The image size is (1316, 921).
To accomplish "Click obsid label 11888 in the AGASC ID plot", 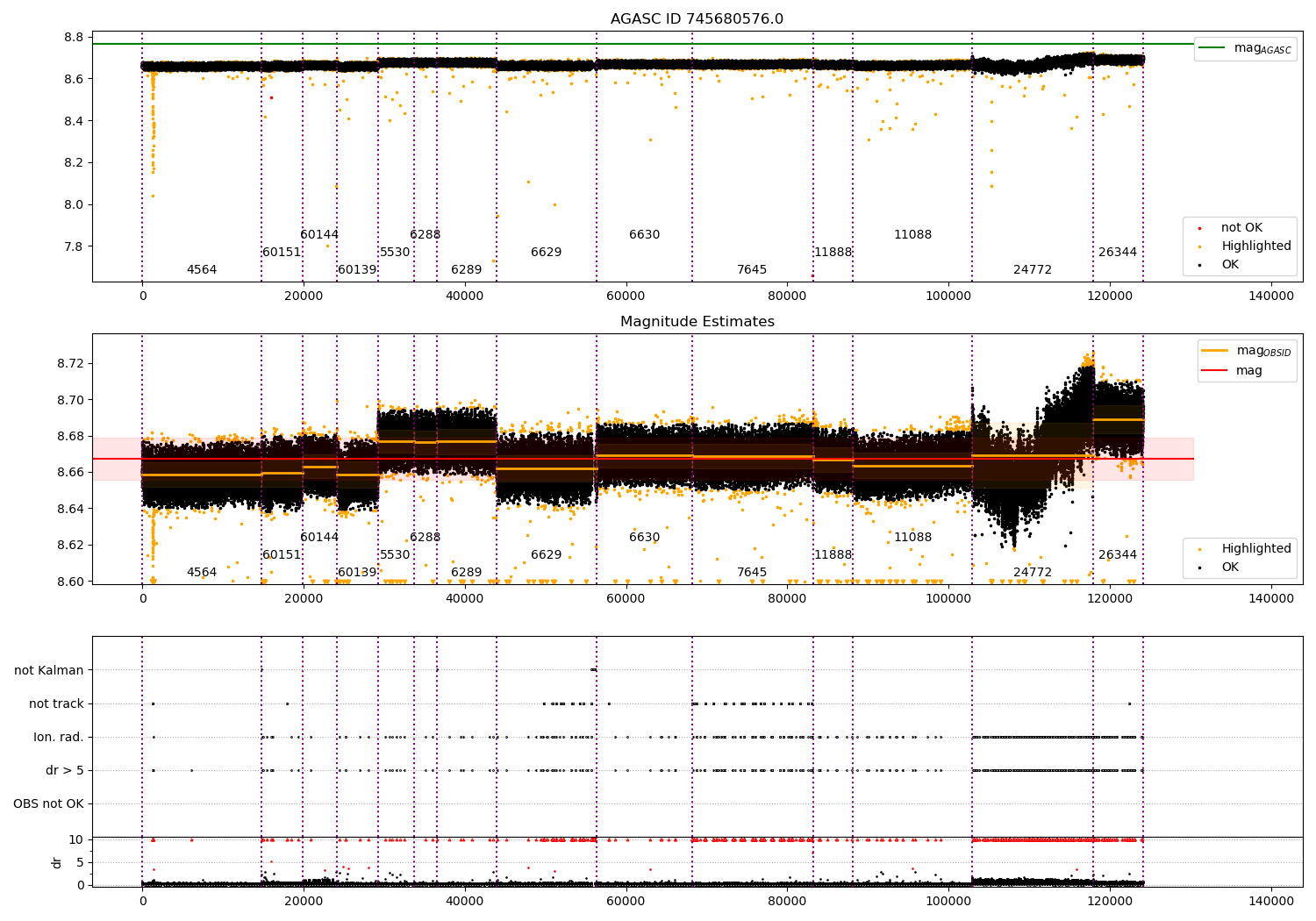I will (x=833, y=253).
